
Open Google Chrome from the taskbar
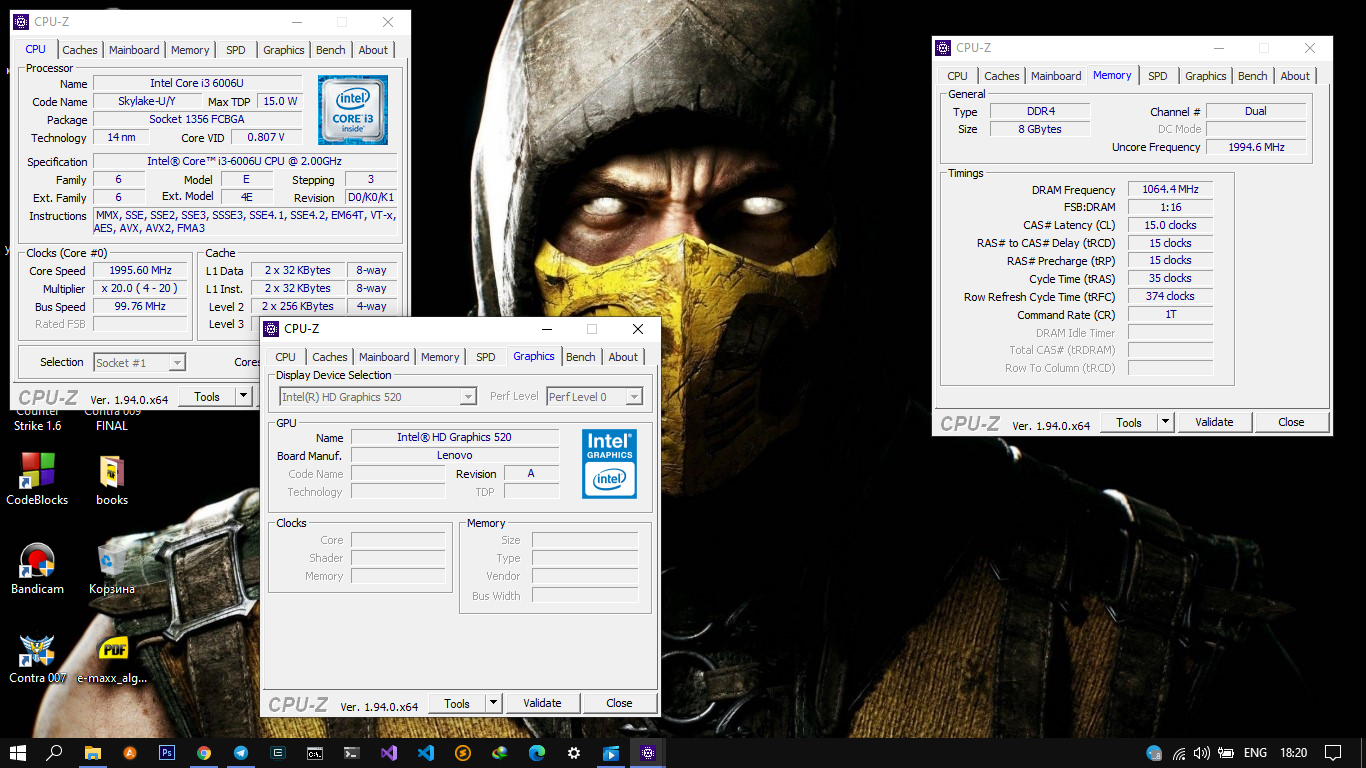coord(203,753)
